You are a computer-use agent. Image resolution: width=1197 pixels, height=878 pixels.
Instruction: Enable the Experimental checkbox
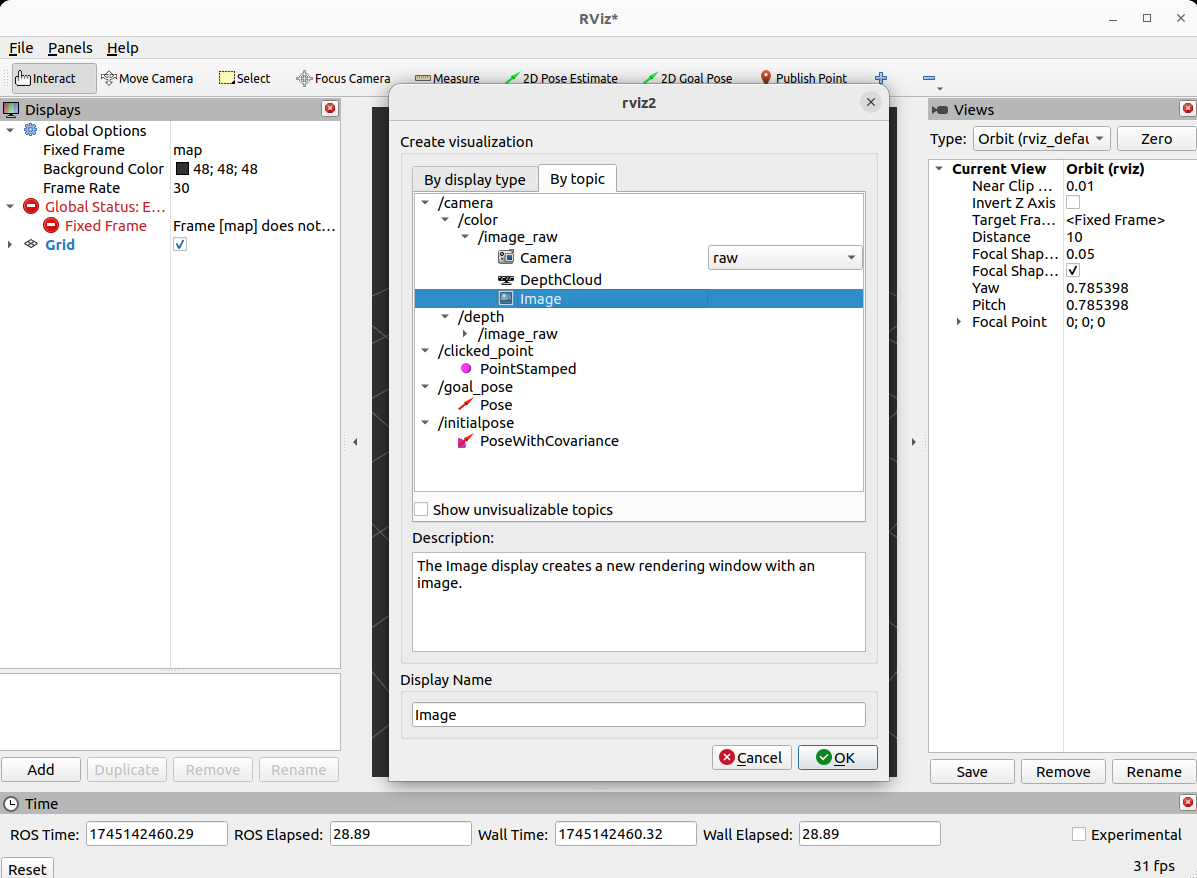pos(1079,834)
